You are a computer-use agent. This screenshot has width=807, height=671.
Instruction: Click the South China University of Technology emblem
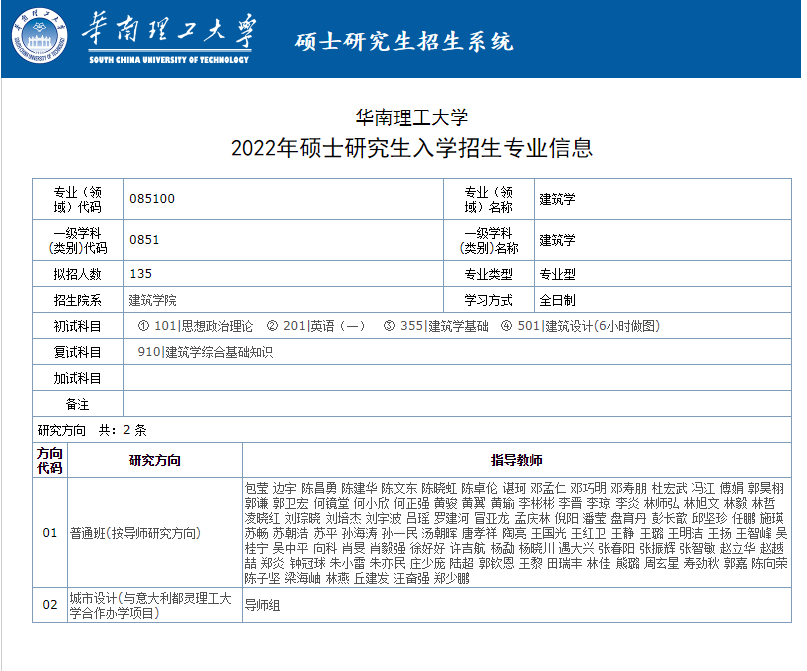[x=40, y=36]
